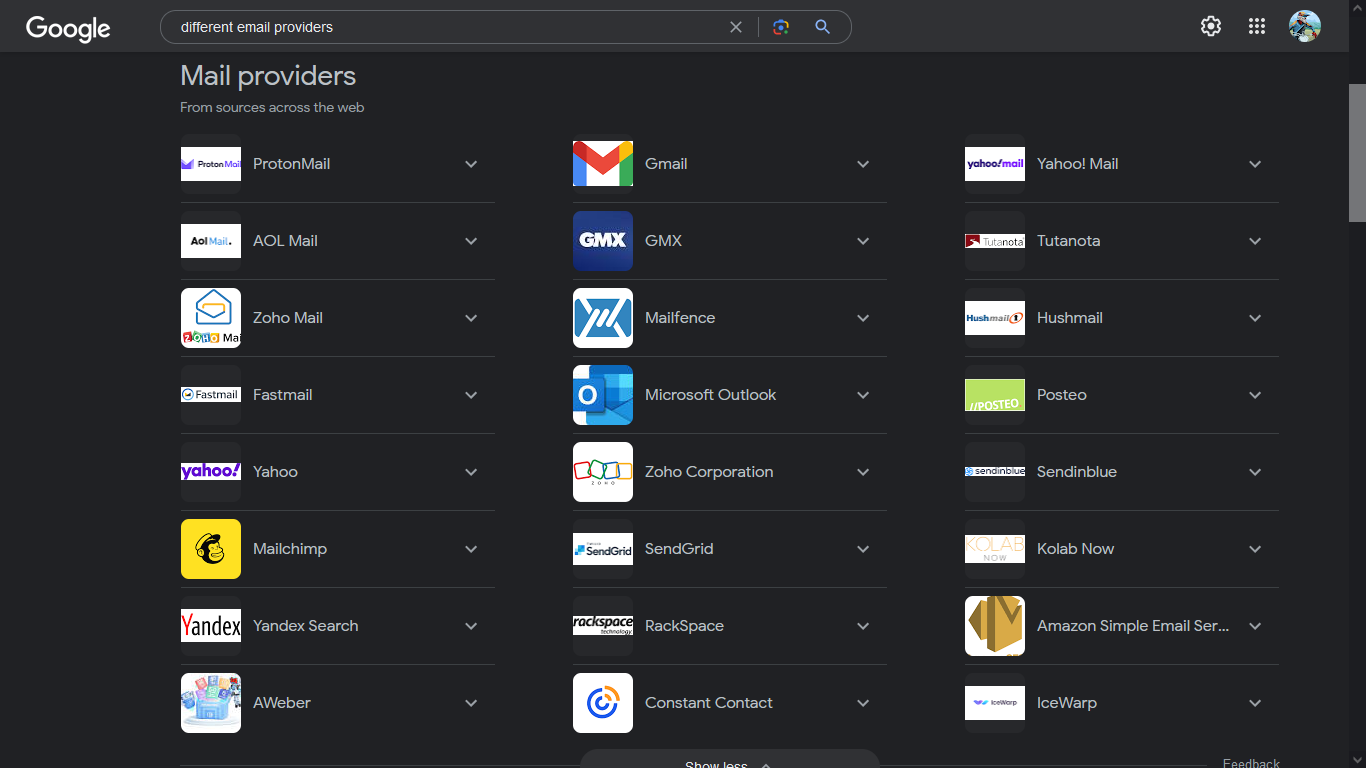
Task: Expand the AOL Mail chevron
Action: [x=471, y=241]
